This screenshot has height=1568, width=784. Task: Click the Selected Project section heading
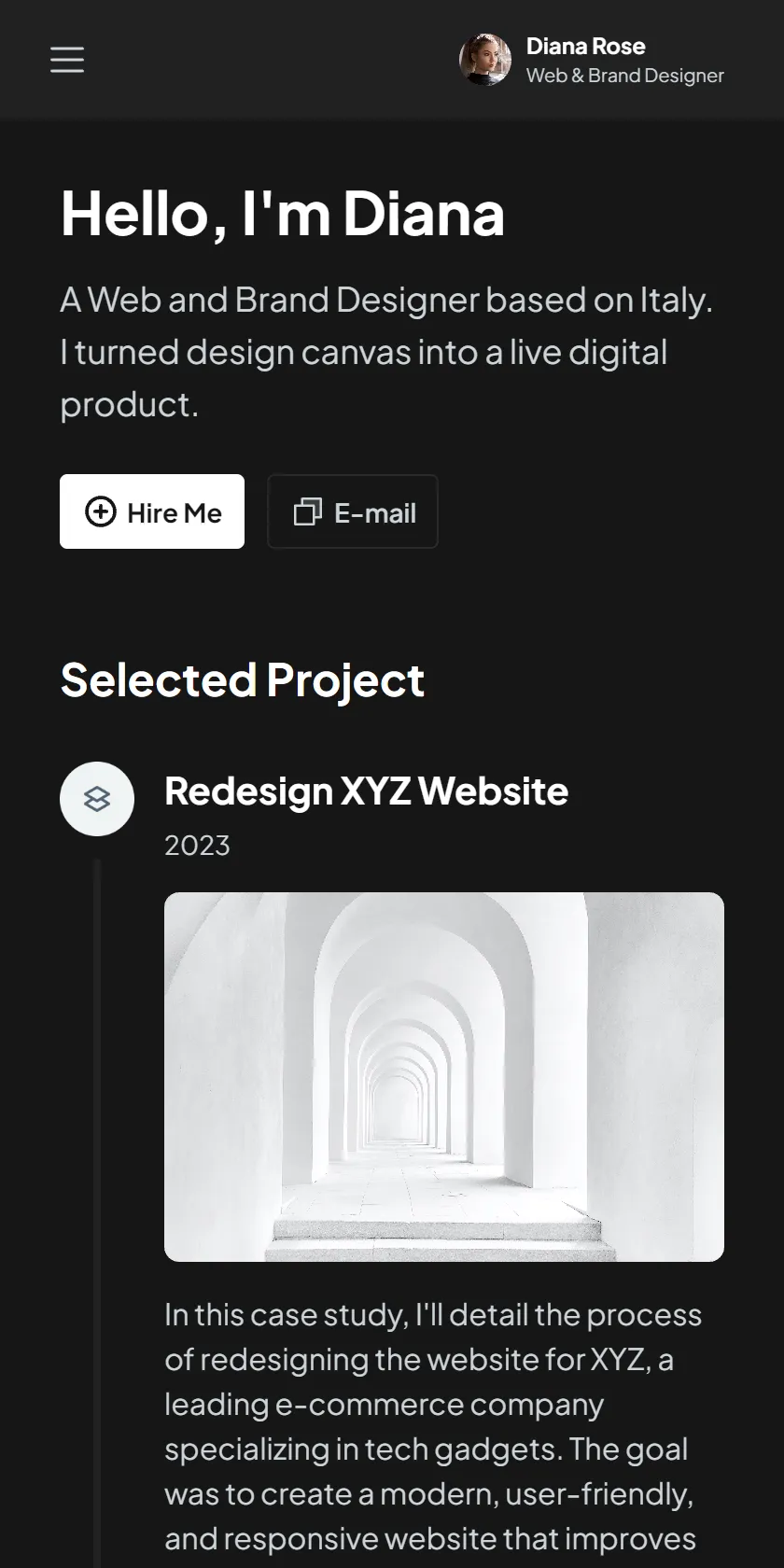pyautogui.click(x=243, y=680)
